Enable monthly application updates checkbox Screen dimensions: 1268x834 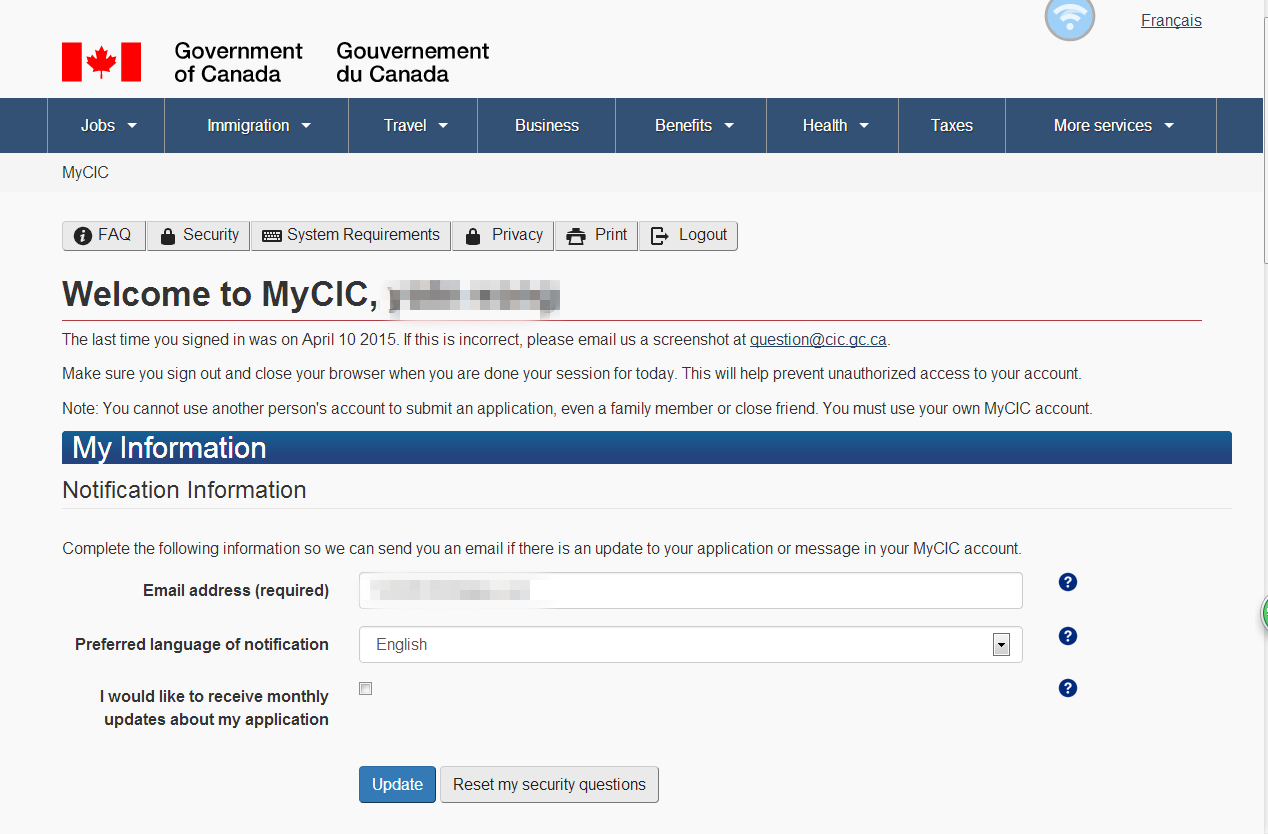(x=366, y=689)
